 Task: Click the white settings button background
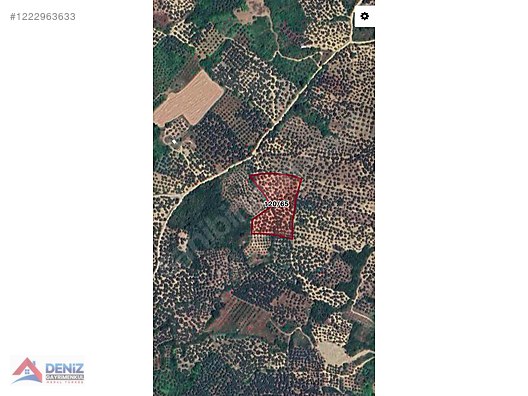365,16
